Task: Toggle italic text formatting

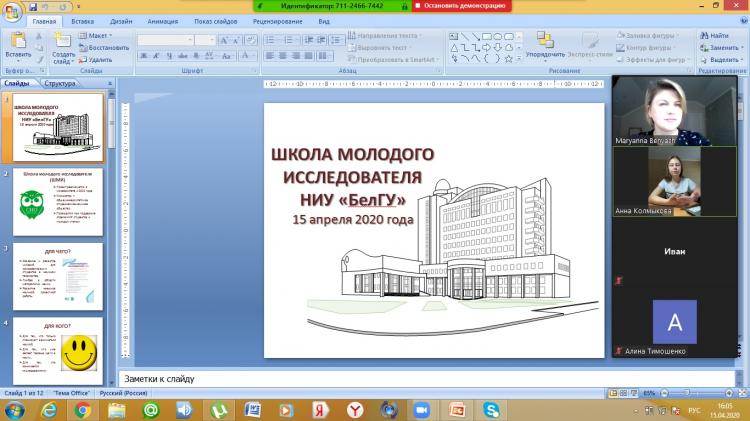Action: [x=157, y=56]
